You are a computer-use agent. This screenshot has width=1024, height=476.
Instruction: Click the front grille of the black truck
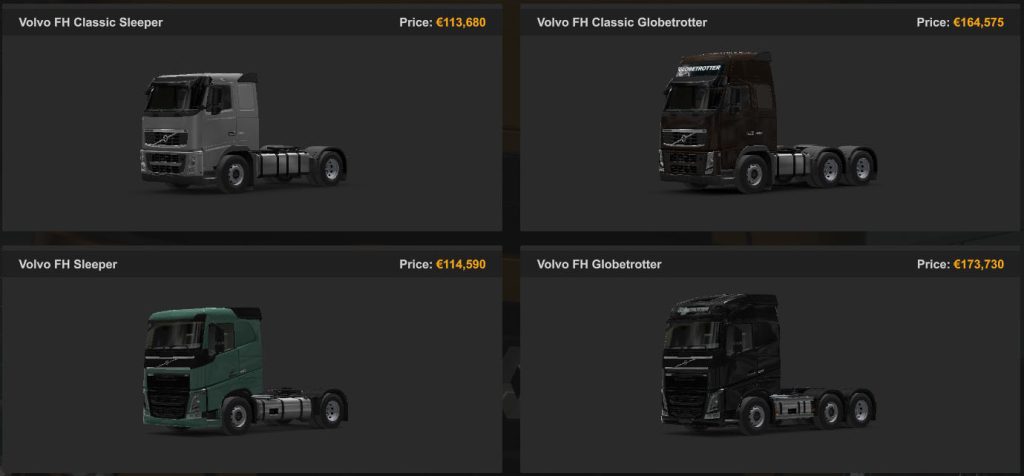click(686, 395)
